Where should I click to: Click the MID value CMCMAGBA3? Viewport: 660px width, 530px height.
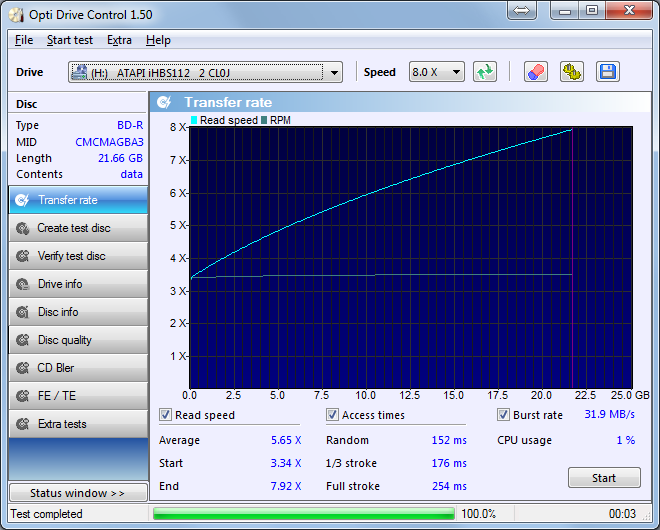[x=109, y=142]
